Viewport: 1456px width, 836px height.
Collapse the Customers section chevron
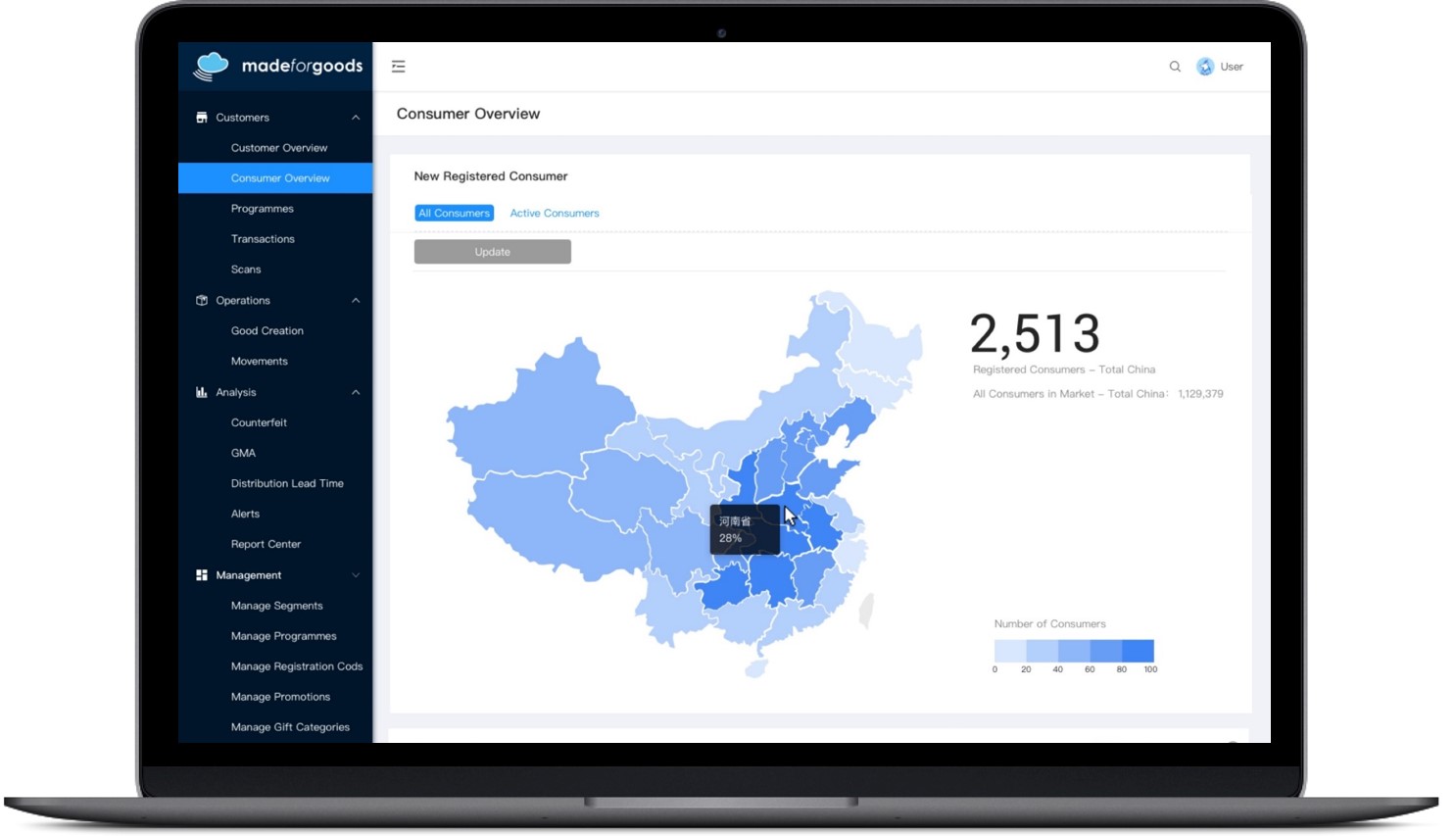(356, 118)
